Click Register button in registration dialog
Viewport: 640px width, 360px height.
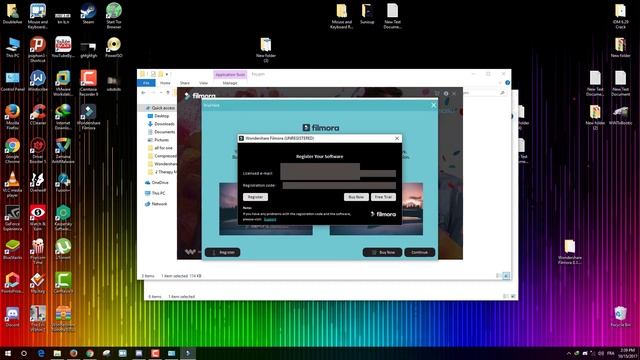[256, 197]
